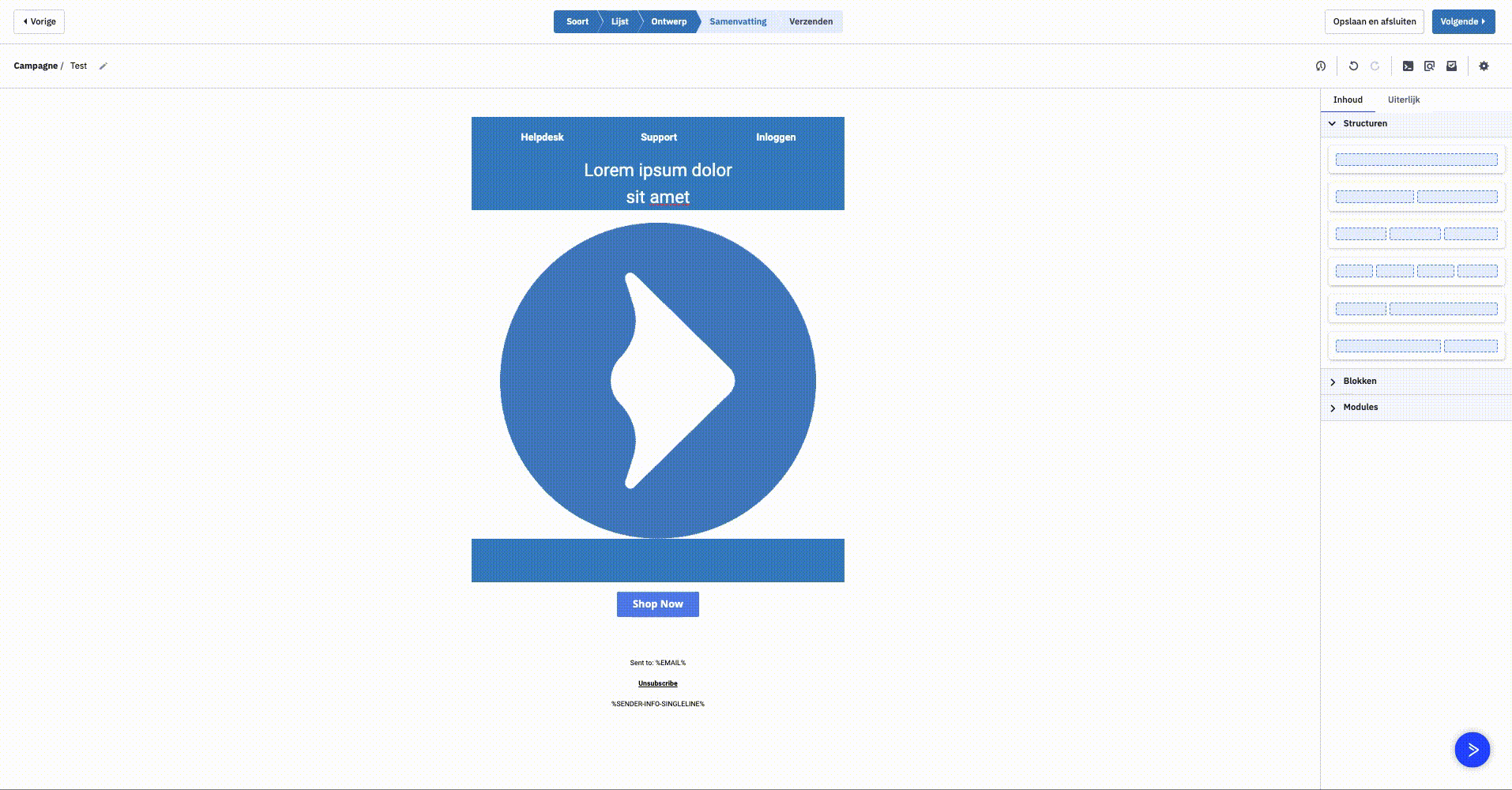Select the empty blue block below the image
Image resolution: width=1512 pixels, height=790 pixels.
(658, 561)
